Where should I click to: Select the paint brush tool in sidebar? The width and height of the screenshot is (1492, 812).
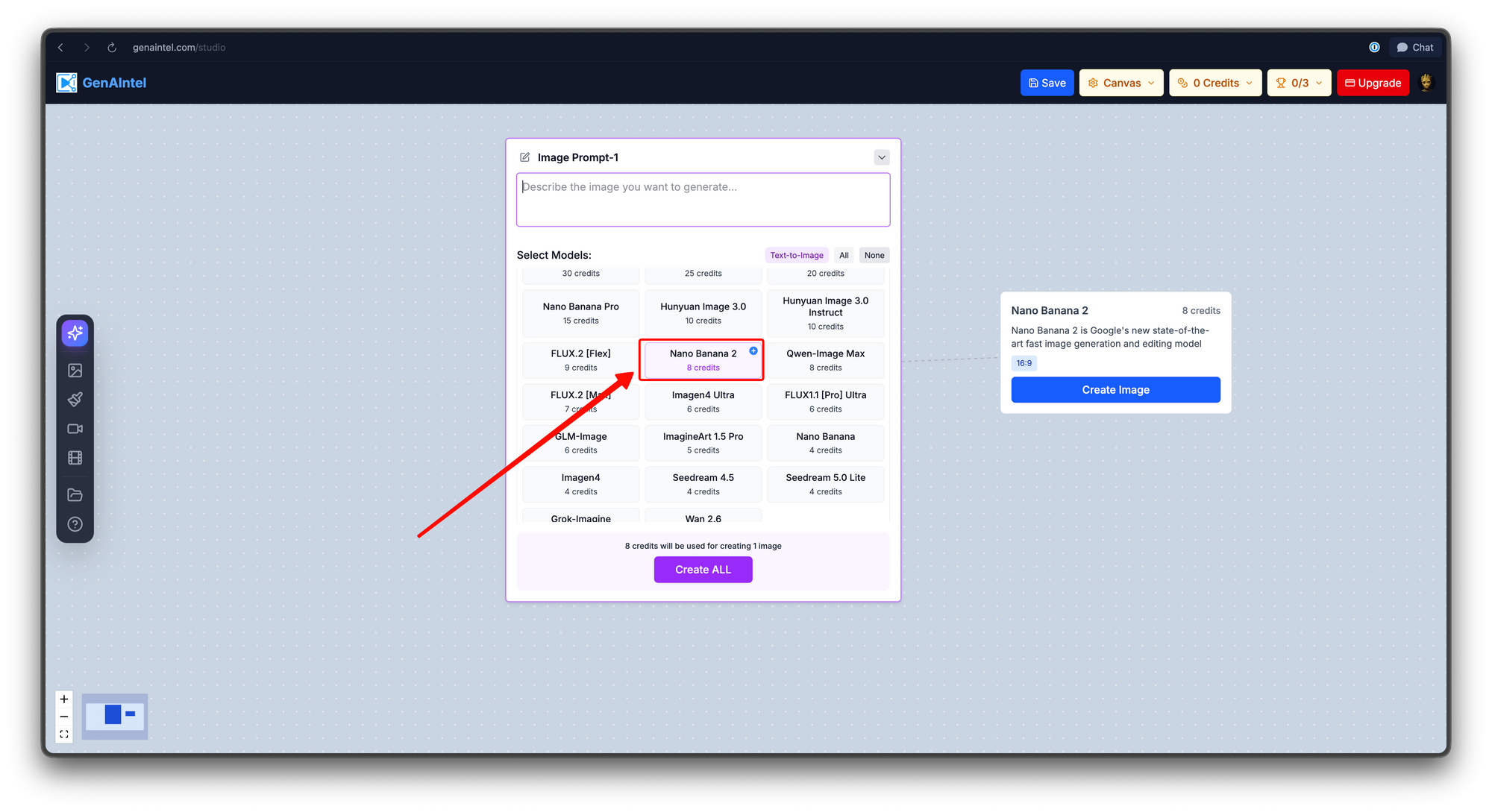pos(75,400)
